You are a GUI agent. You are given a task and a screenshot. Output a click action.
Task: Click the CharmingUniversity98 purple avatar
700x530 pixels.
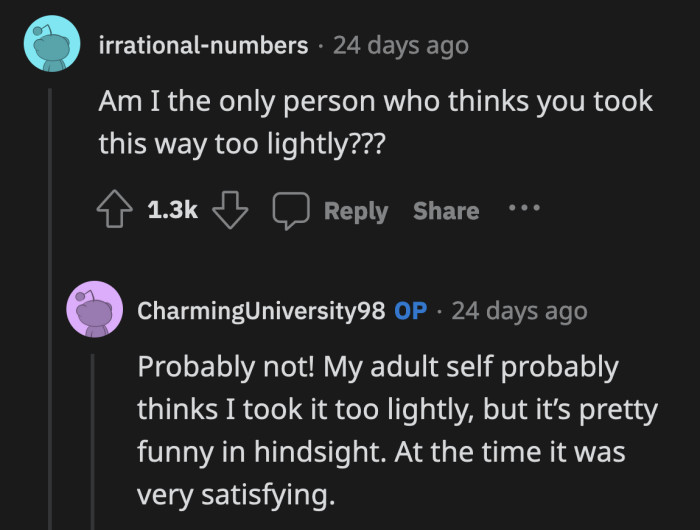(95, 309)
